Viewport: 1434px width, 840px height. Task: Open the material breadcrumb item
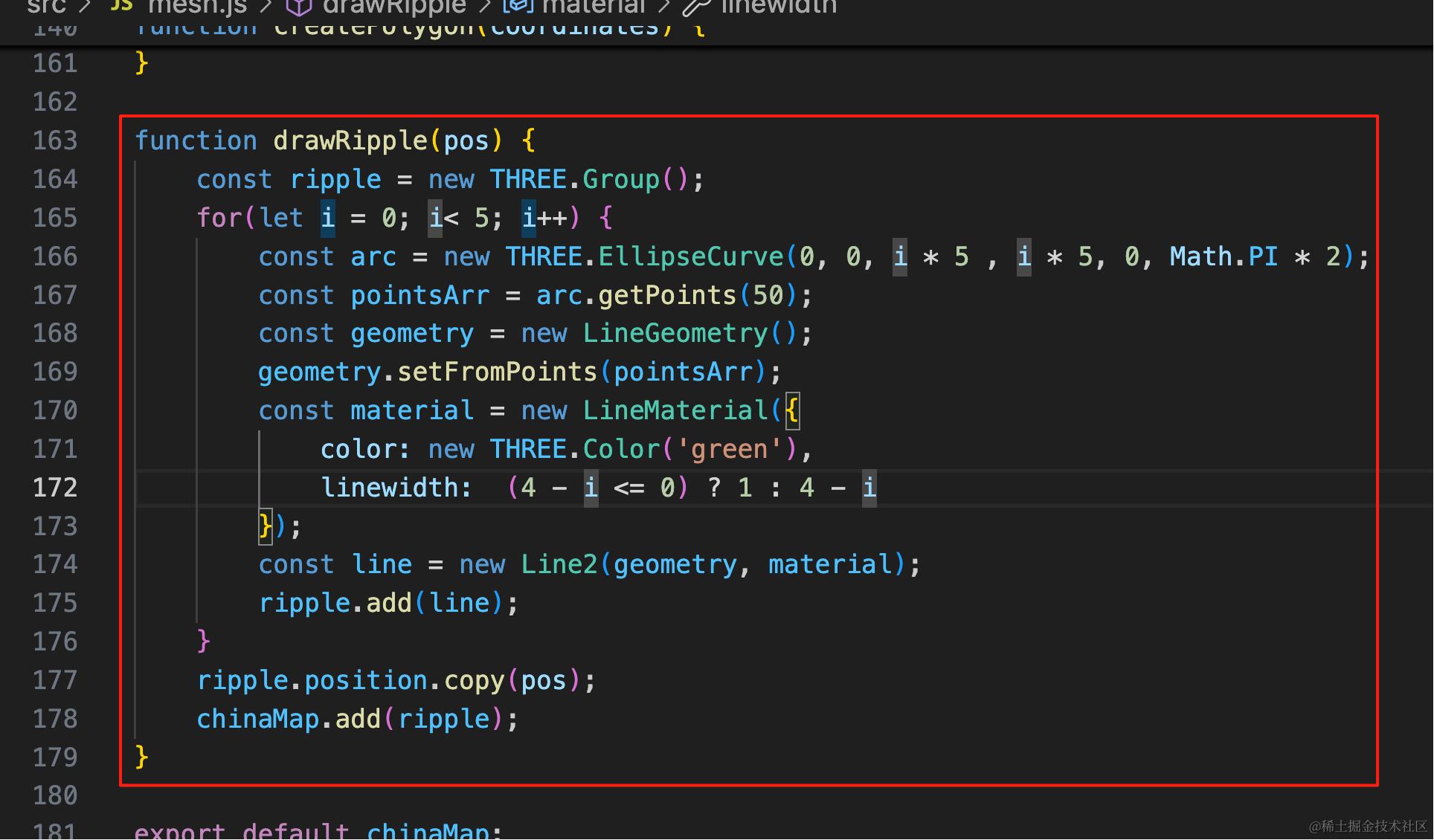click(x=594, y=7)
